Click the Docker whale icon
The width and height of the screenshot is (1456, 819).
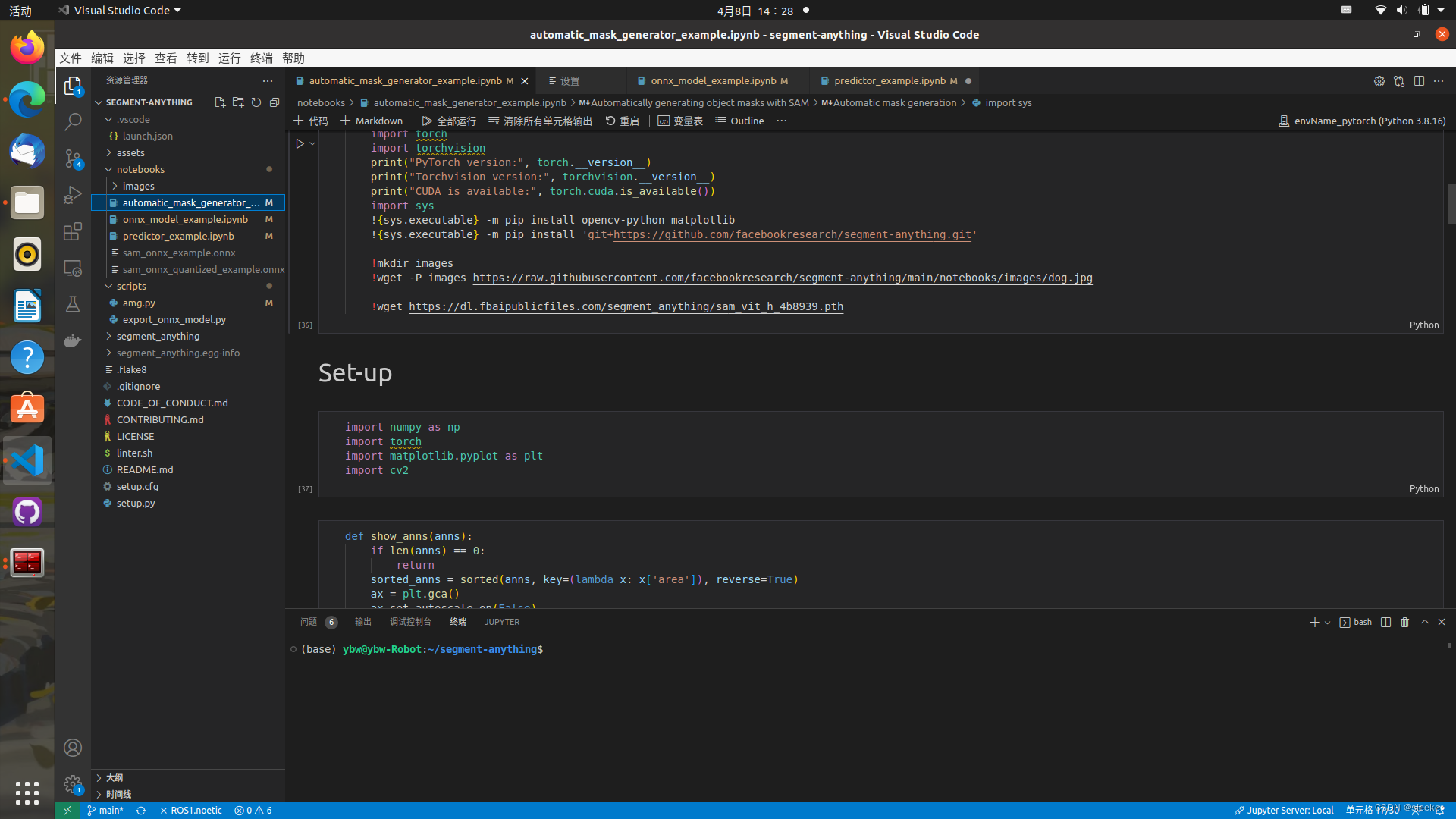73,340
